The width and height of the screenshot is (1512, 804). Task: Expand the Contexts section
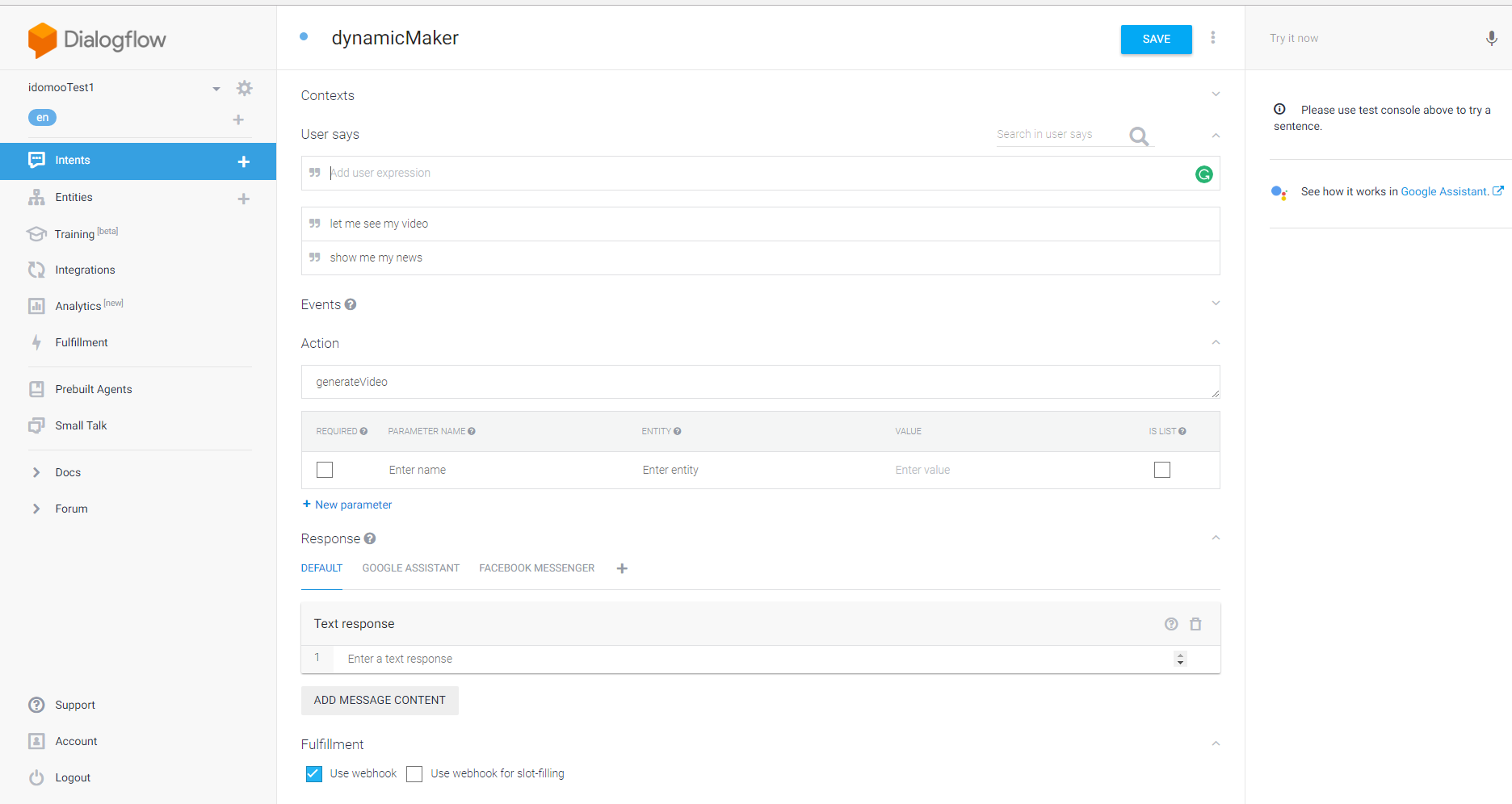pyautogui.click(x=1216, y=94)
